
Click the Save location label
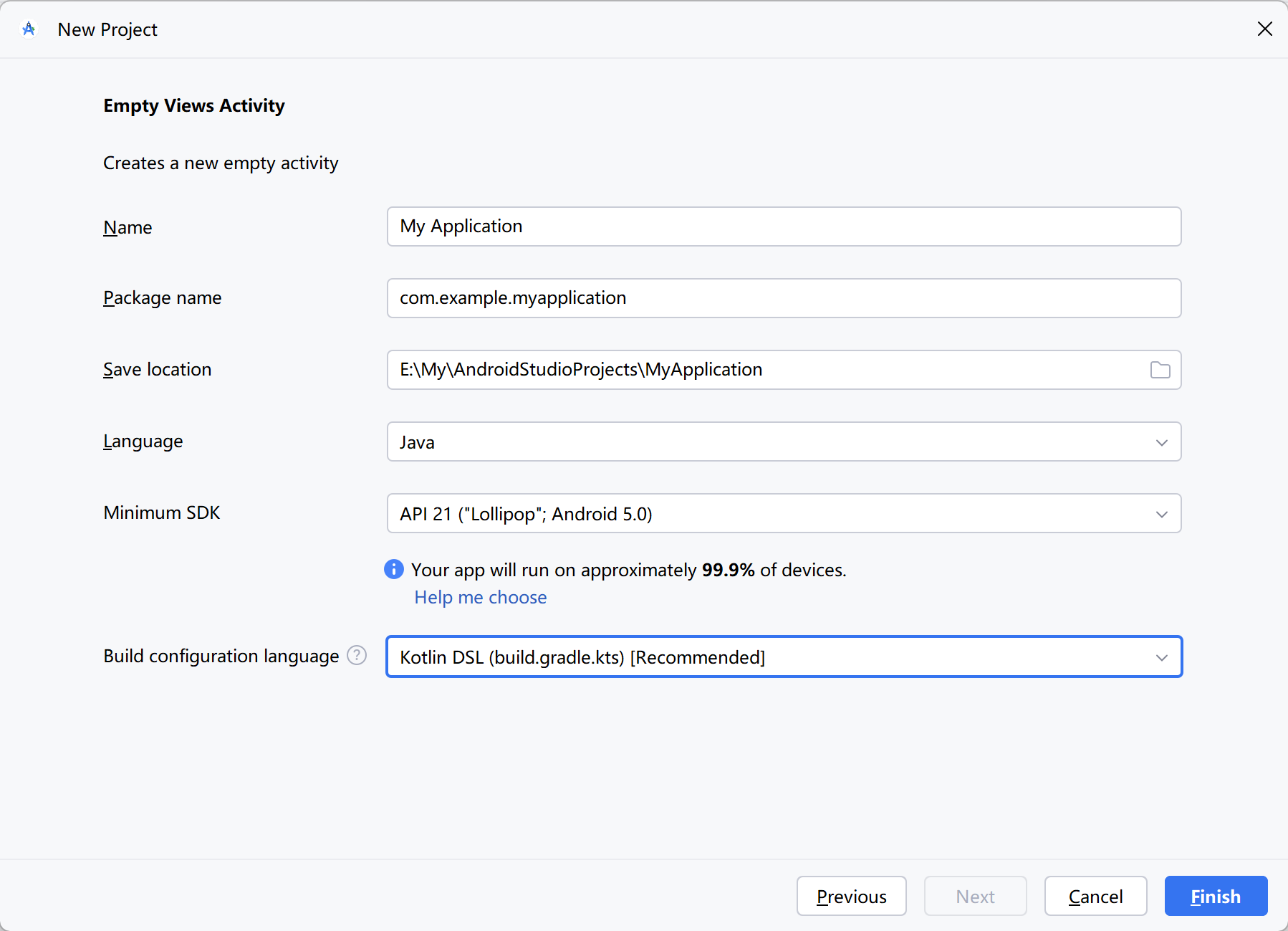pyautogui.click(x=157, y=369)
